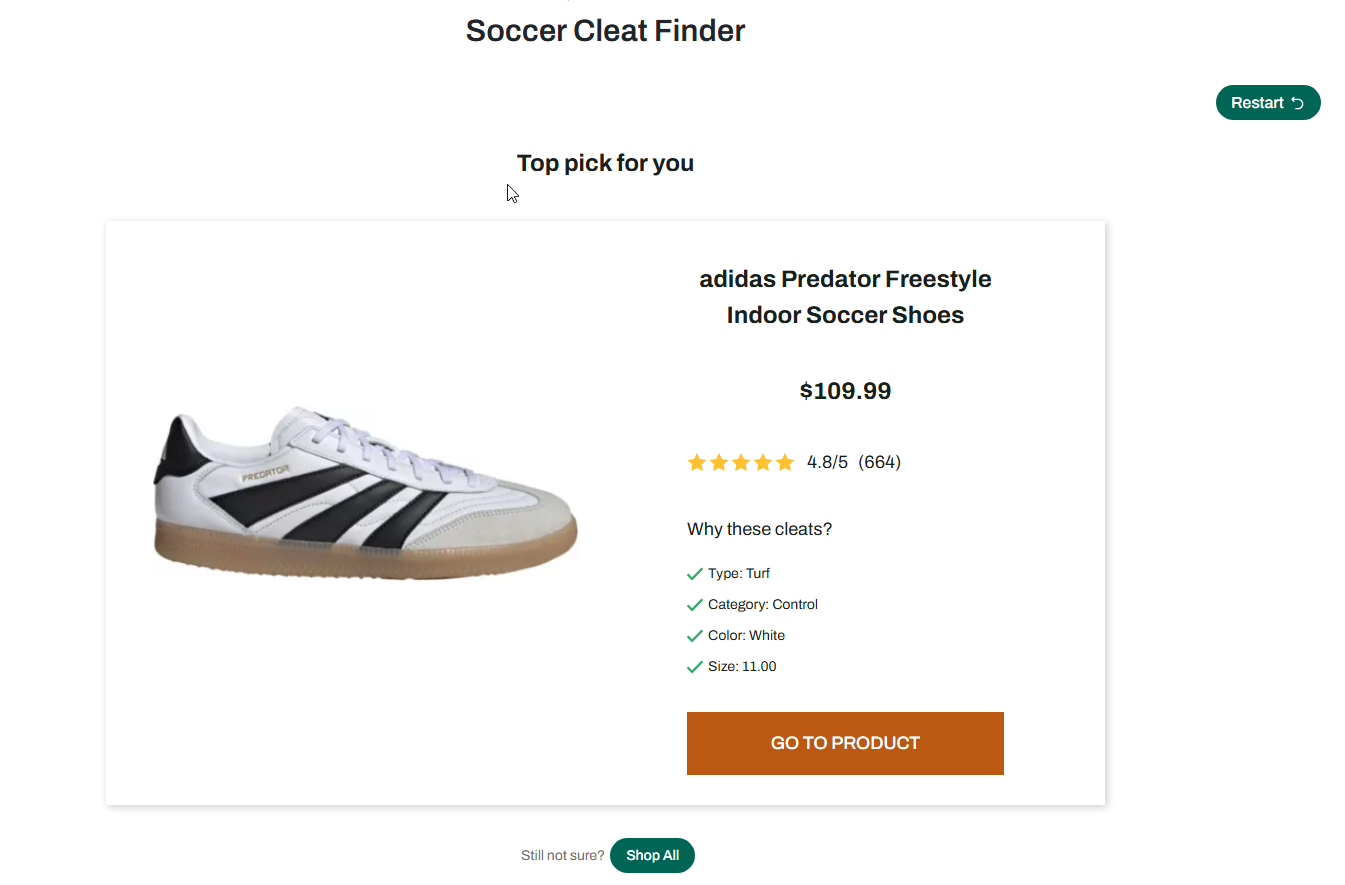Click the third rating star

click(x=741, y=462)
